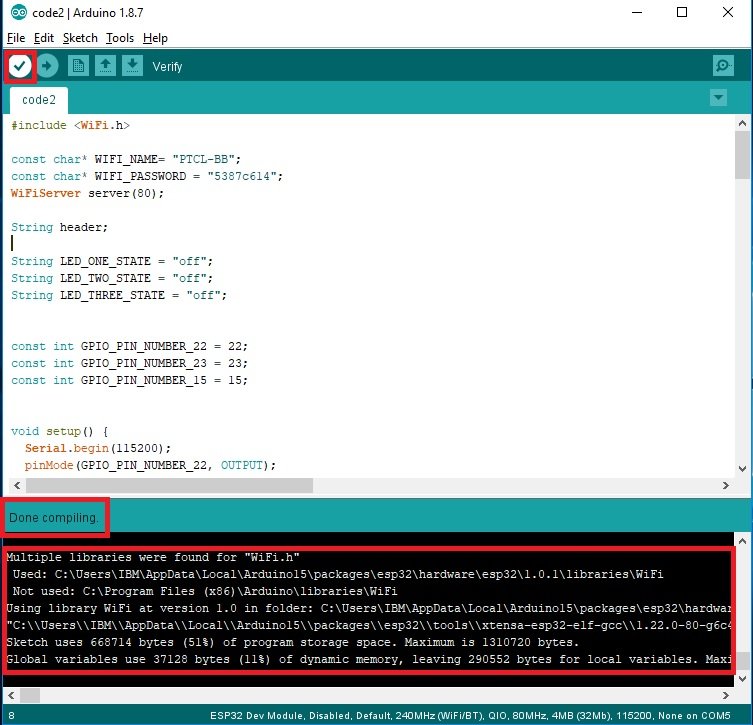Open the Serial Monitor
The image size is (753, 725).
pos(723,66)
